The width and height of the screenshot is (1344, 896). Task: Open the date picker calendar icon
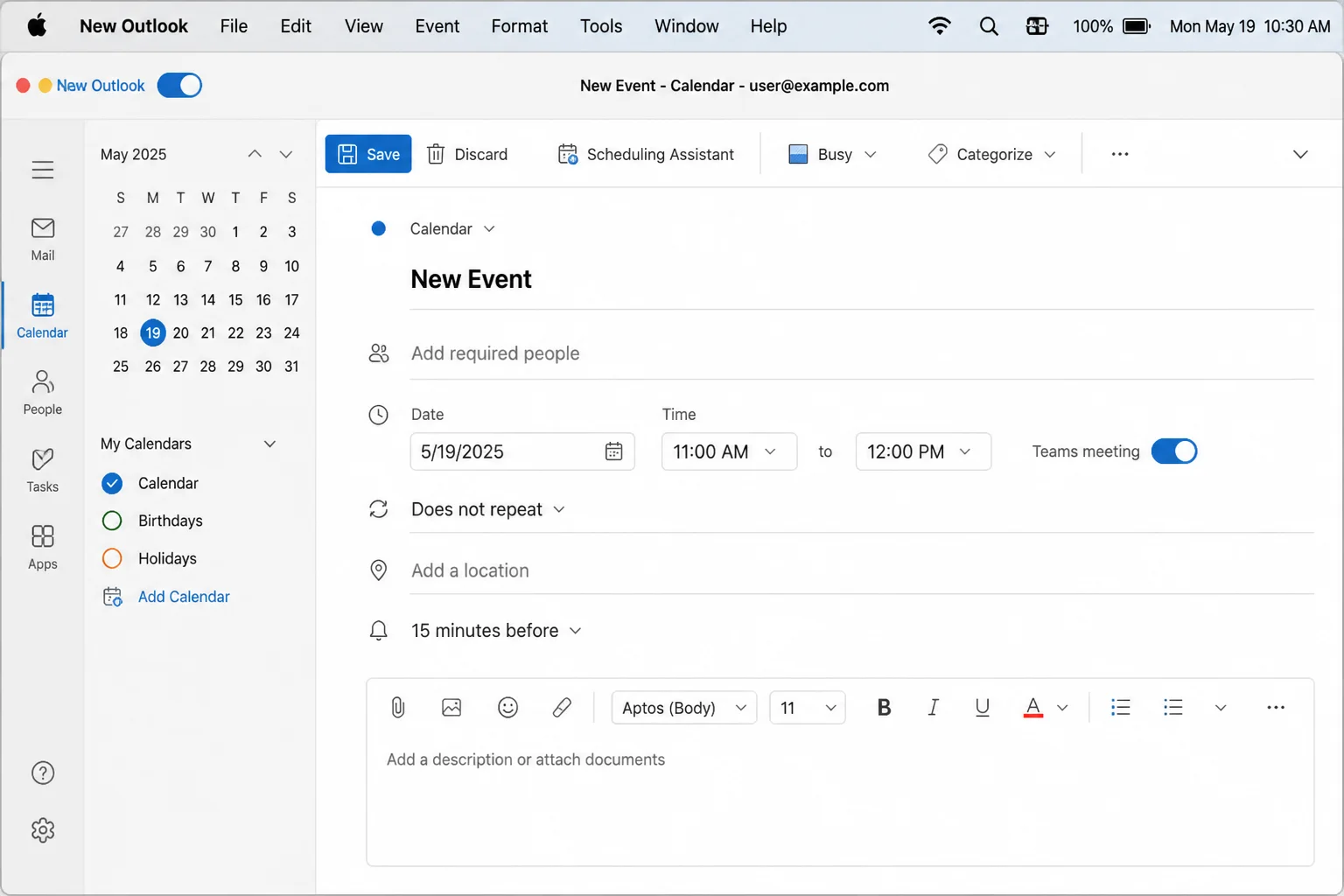coord(614,451)
